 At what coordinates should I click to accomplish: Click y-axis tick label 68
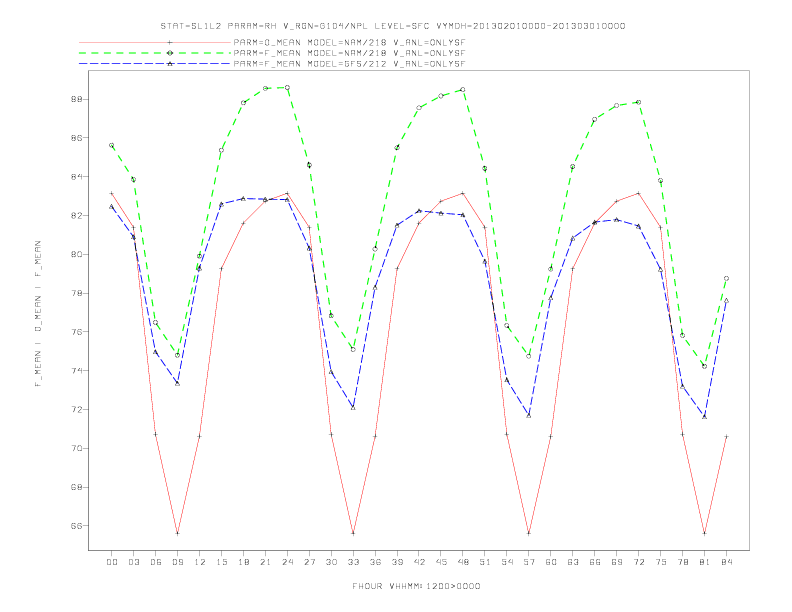click(77, 487)
